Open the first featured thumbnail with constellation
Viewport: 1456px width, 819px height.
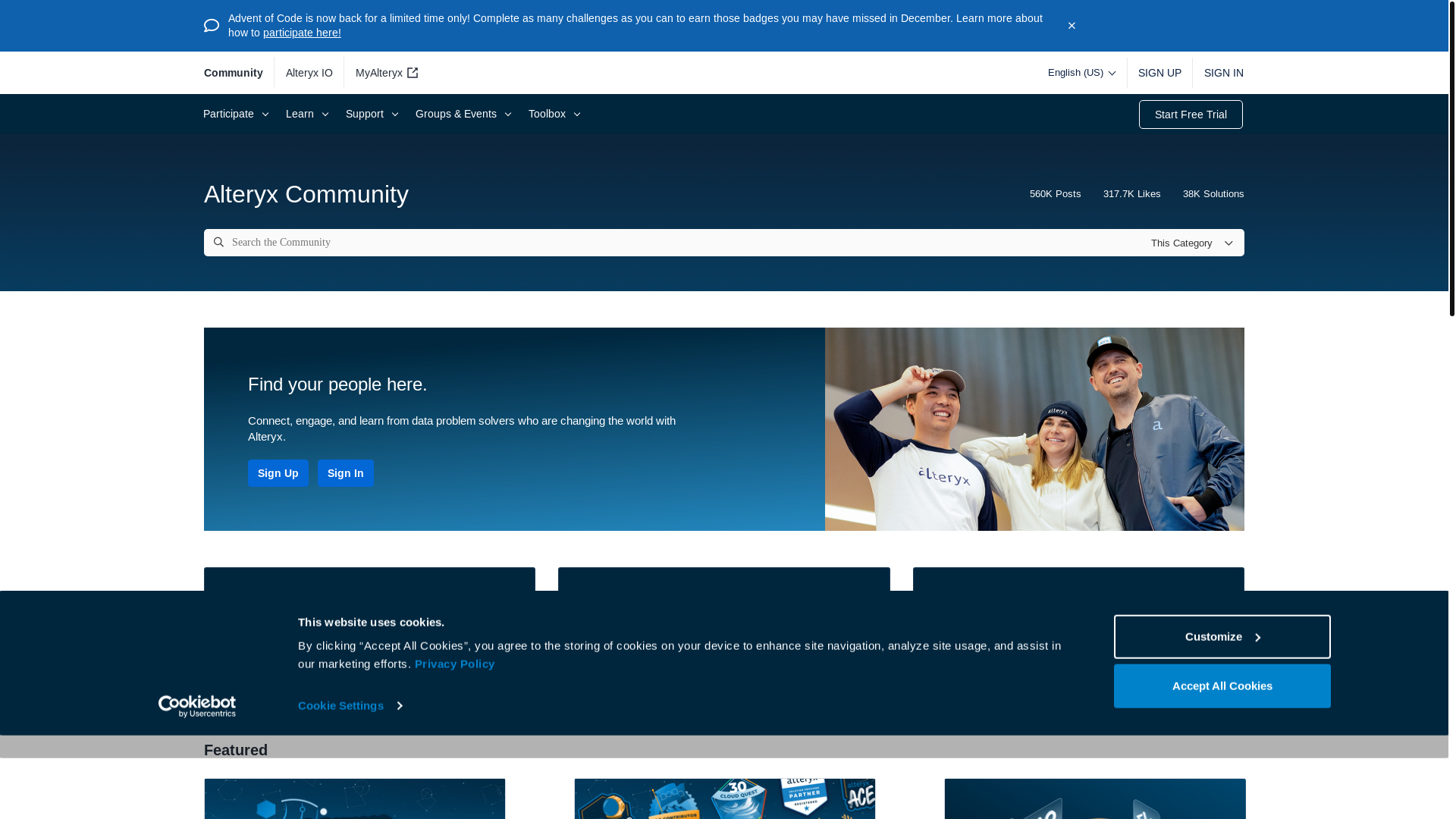click(355, 799)
